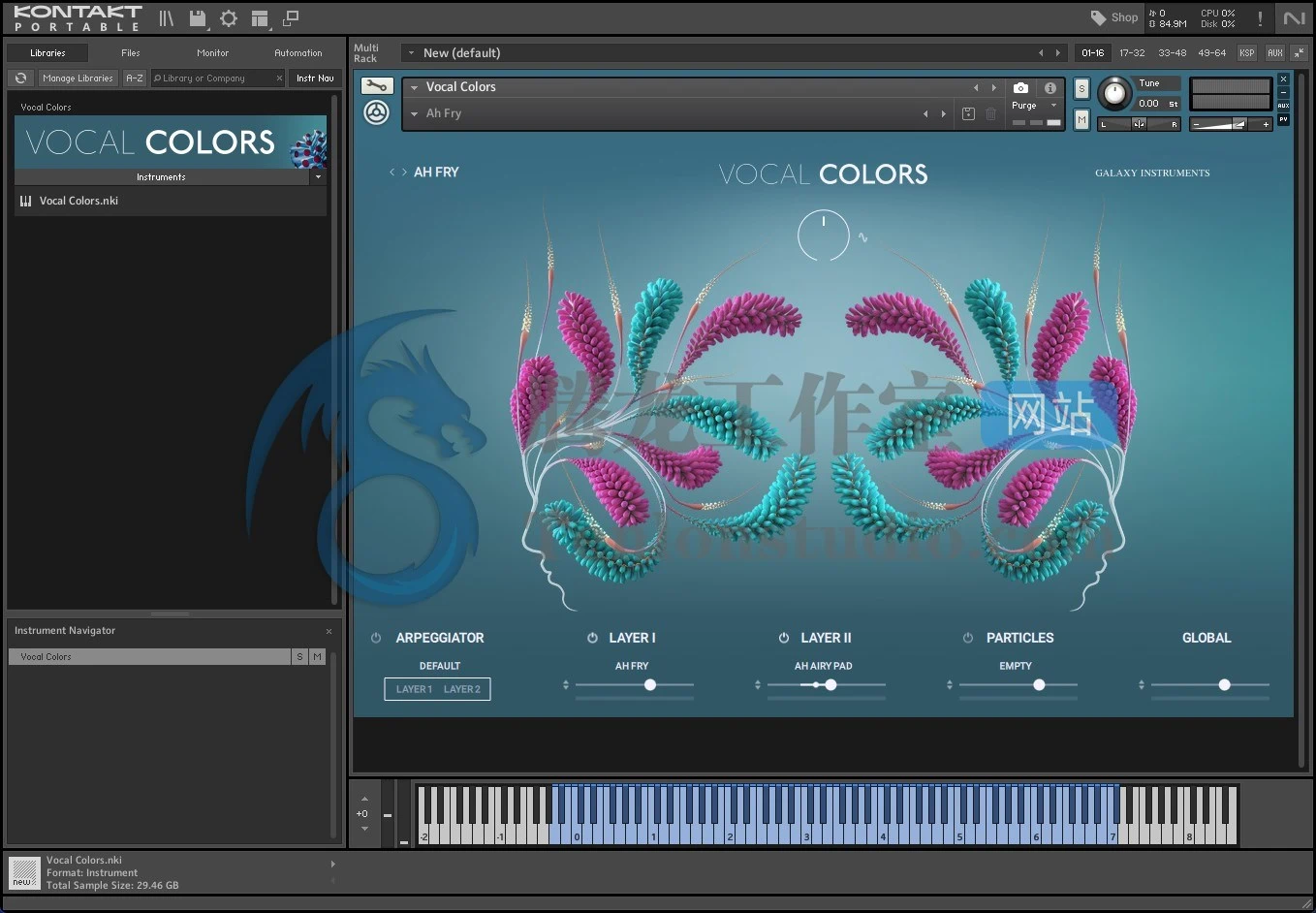The image size is (1316, 913).
Task: Click the previous preset chevron beside AH FRY
Action: tap(392, 172)
